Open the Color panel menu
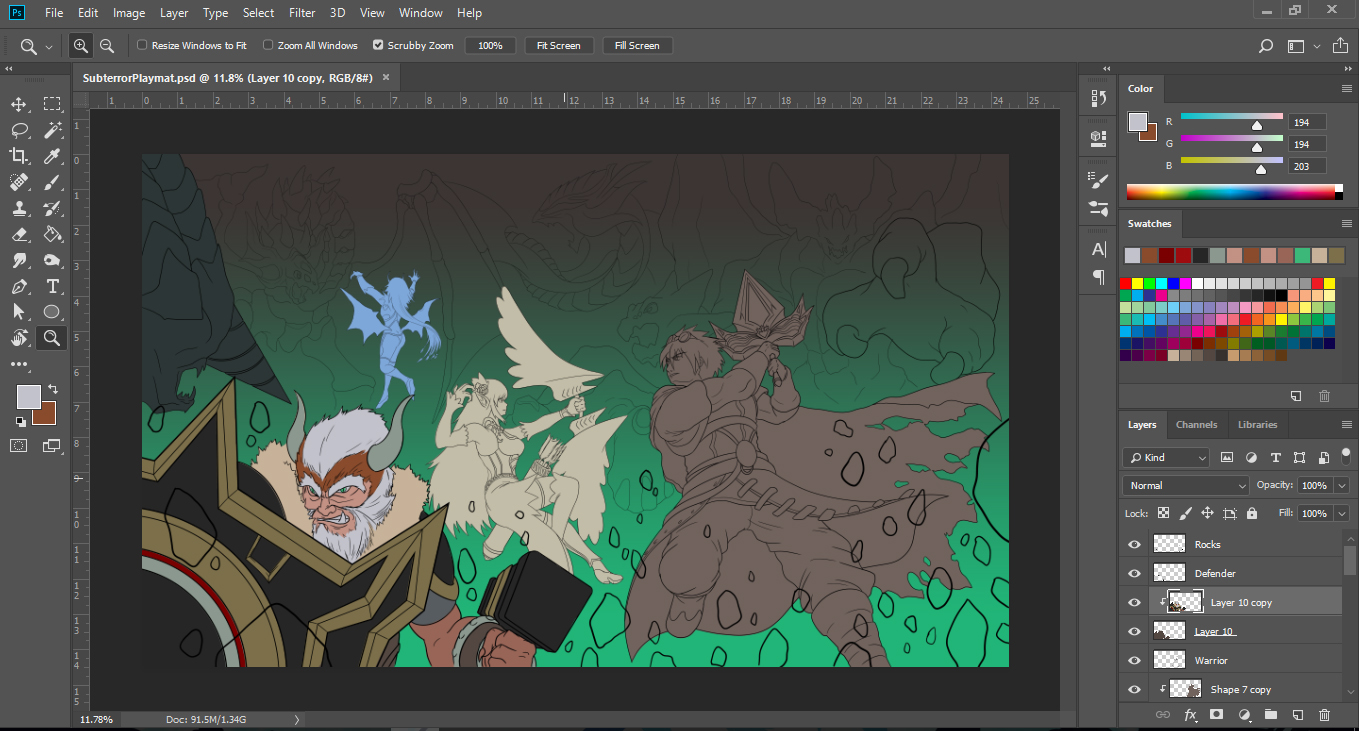The image size is (1359, 731). 1346,89
